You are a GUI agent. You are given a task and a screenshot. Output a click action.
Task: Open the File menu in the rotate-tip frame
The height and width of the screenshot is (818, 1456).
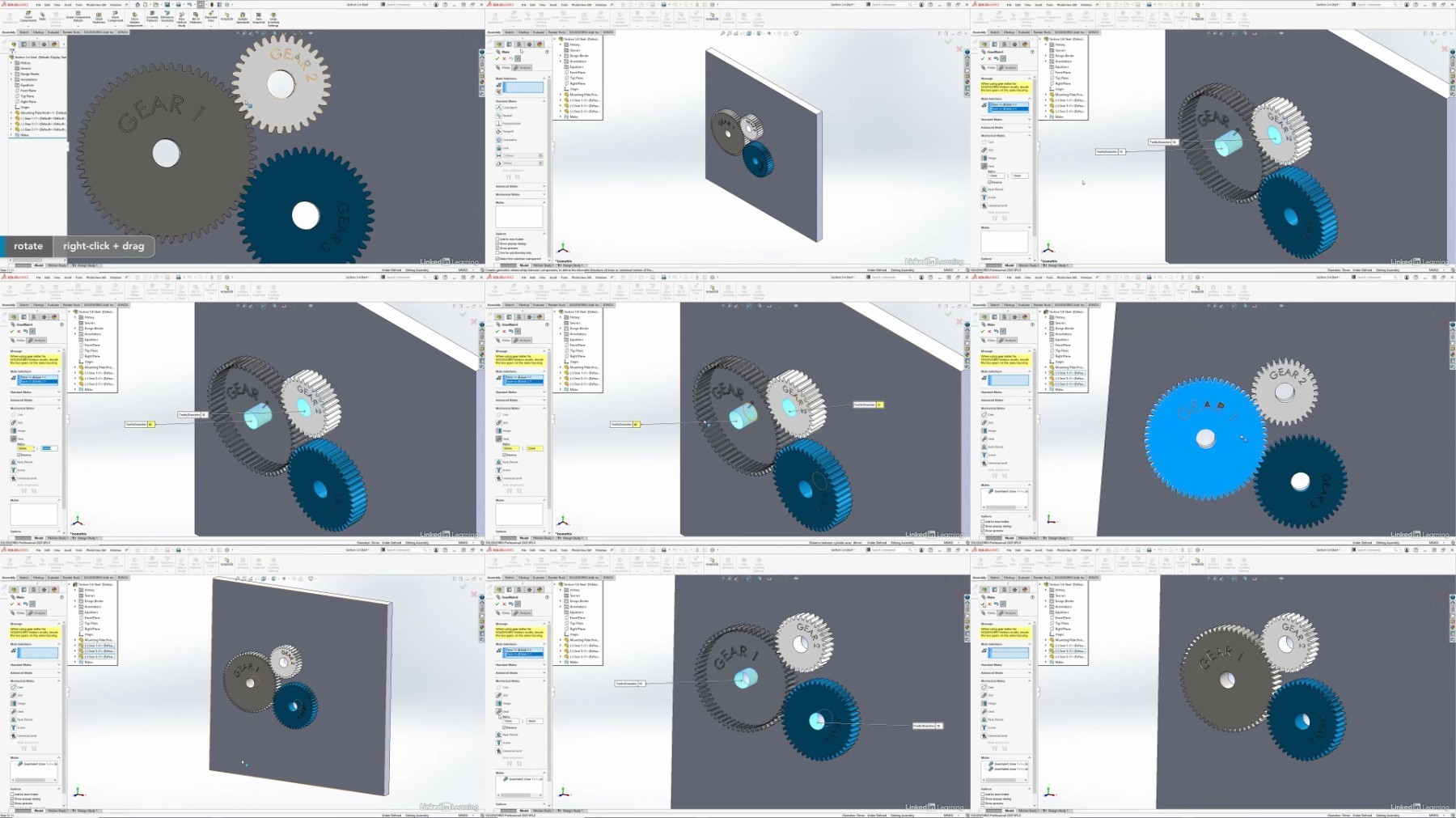point(39,4)
